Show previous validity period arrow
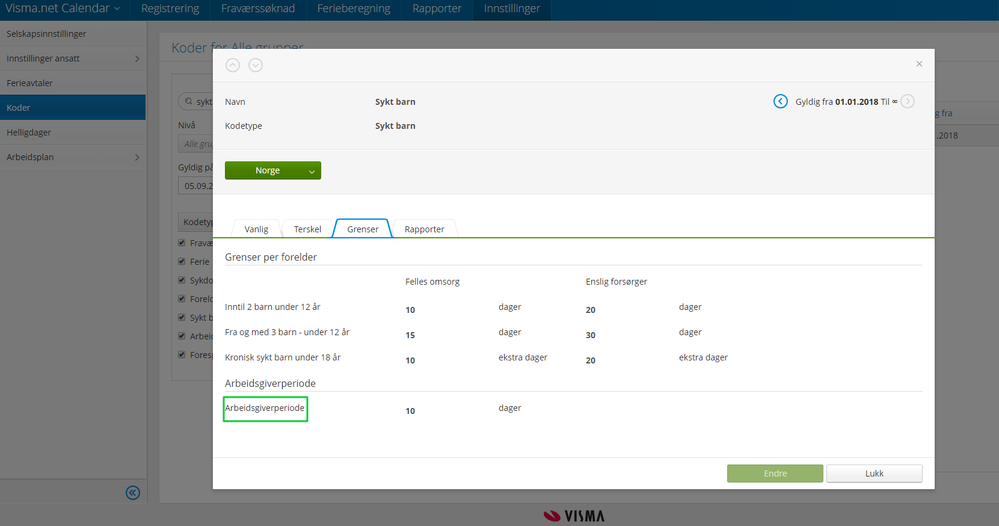This screenshot has height=526, width=999. pyautogui.click(x=780, y=101)
